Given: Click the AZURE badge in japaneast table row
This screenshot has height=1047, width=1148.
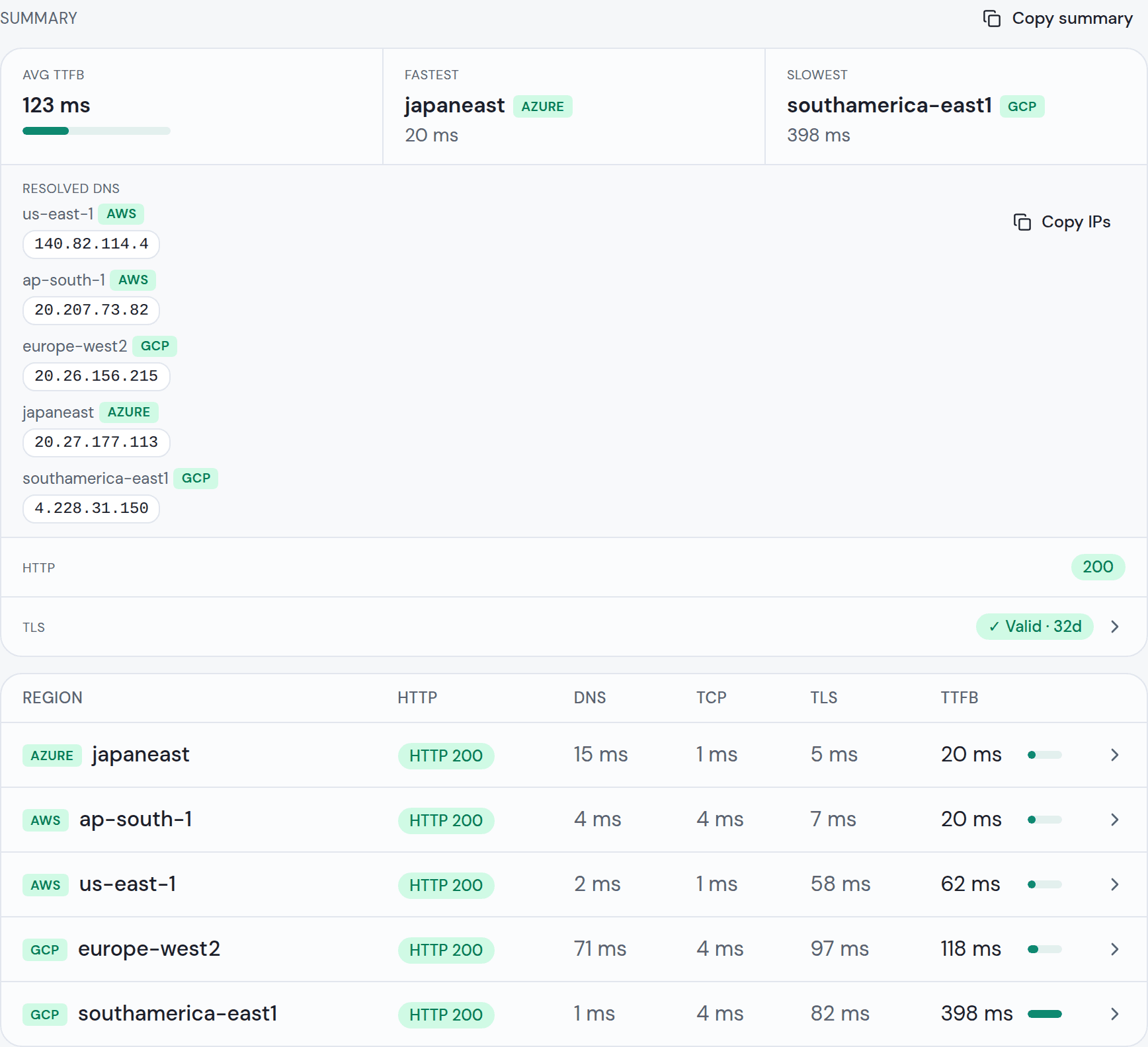Looking at the screenshot, I should tap(52, 756).
